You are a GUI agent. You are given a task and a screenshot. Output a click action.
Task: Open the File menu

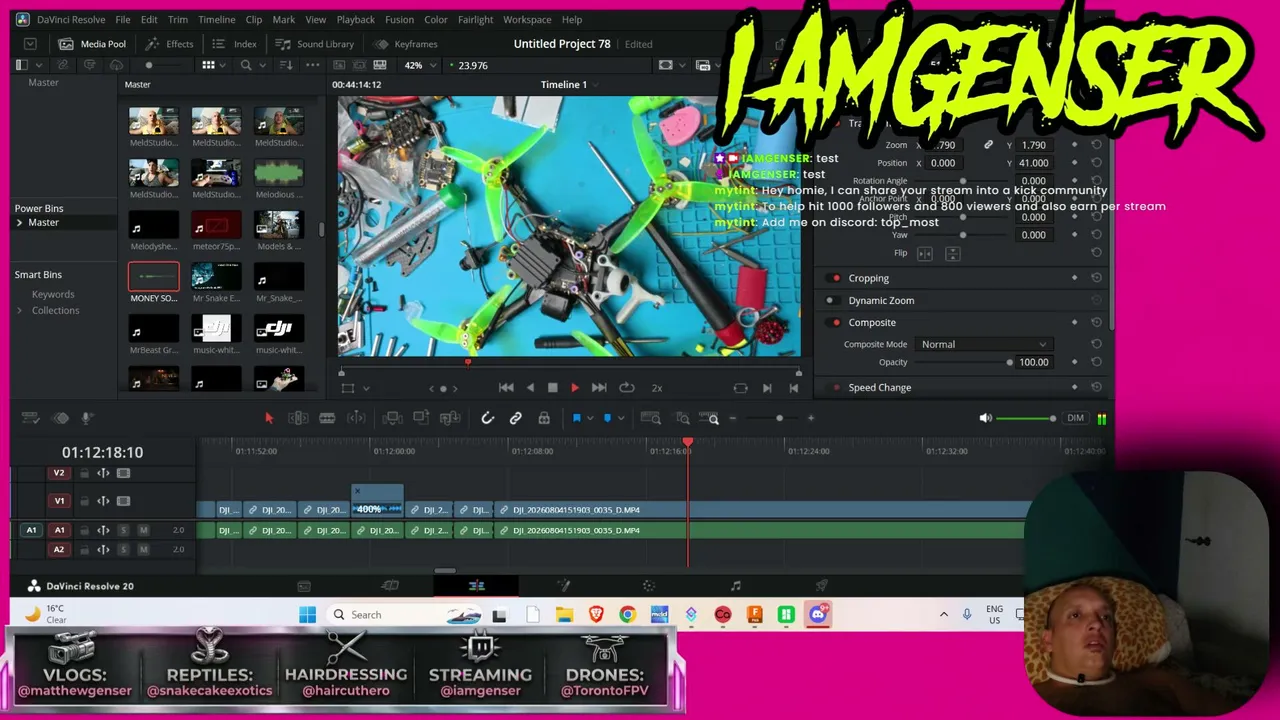pyautogui.click(x=123, y=19)
